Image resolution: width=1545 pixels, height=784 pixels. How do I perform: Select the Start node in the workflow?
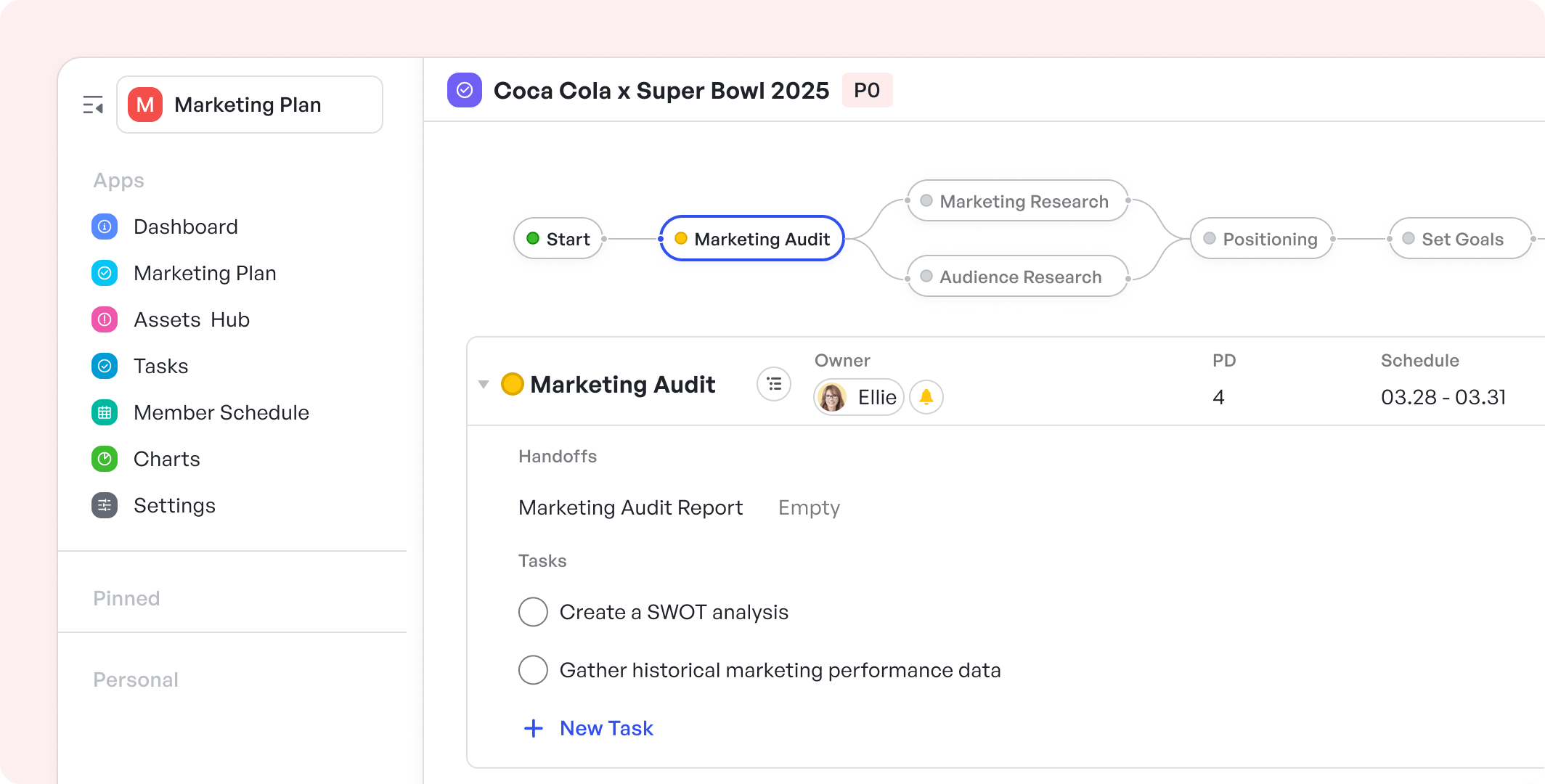point(558,239)
